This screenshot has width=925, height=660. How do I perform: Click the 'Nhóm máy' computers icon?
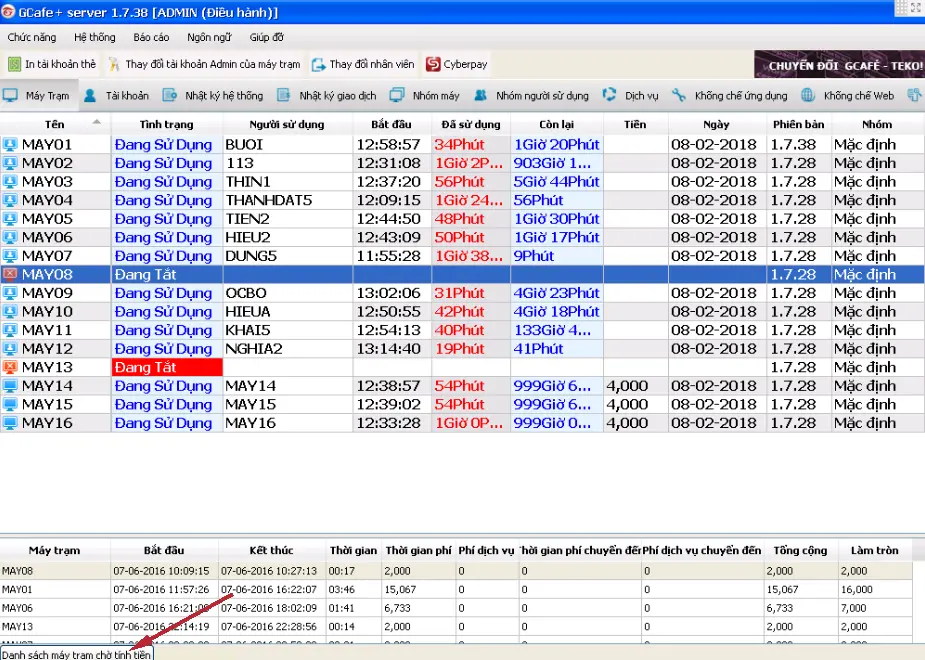[x=397, y=96]
